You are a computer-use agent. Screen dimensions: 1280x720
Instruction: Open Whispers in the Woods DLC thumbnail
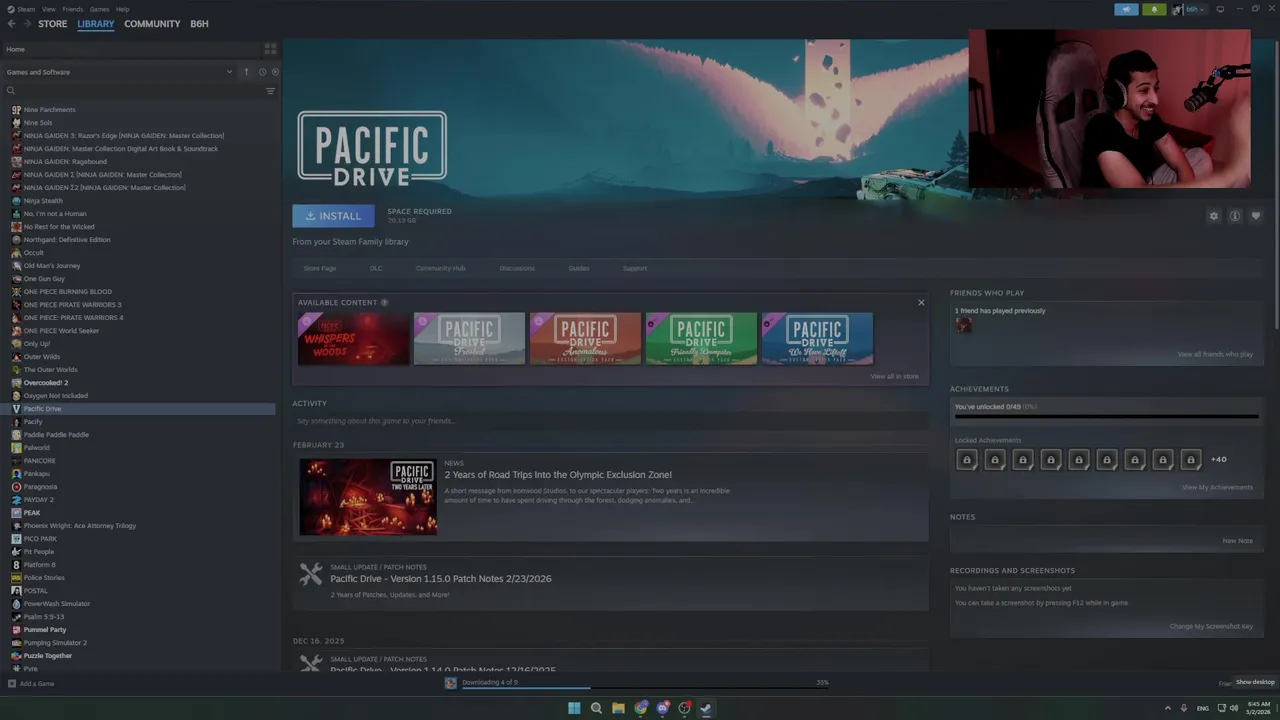pos(353,339)
